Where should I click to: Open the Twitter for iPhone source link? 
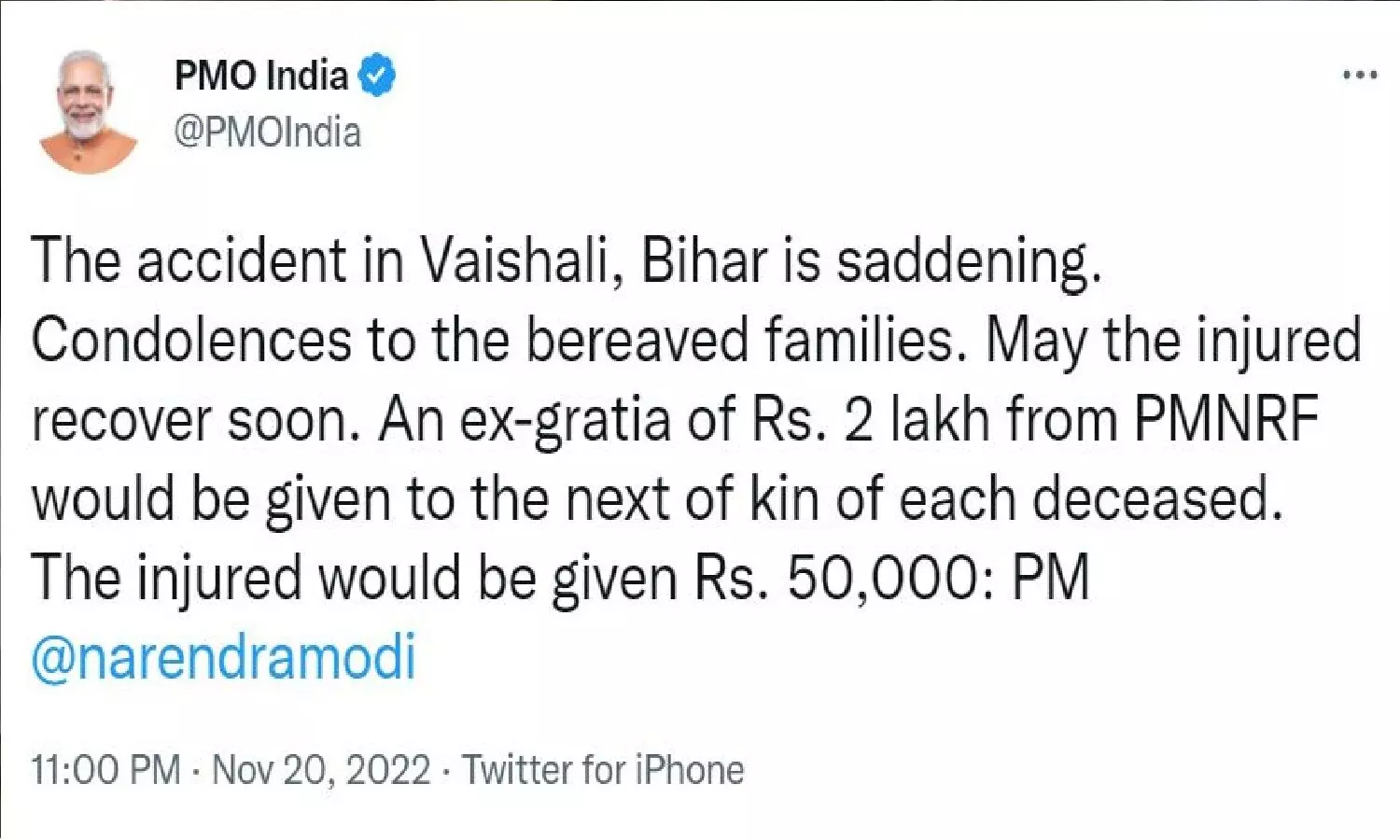pos(603,771)
